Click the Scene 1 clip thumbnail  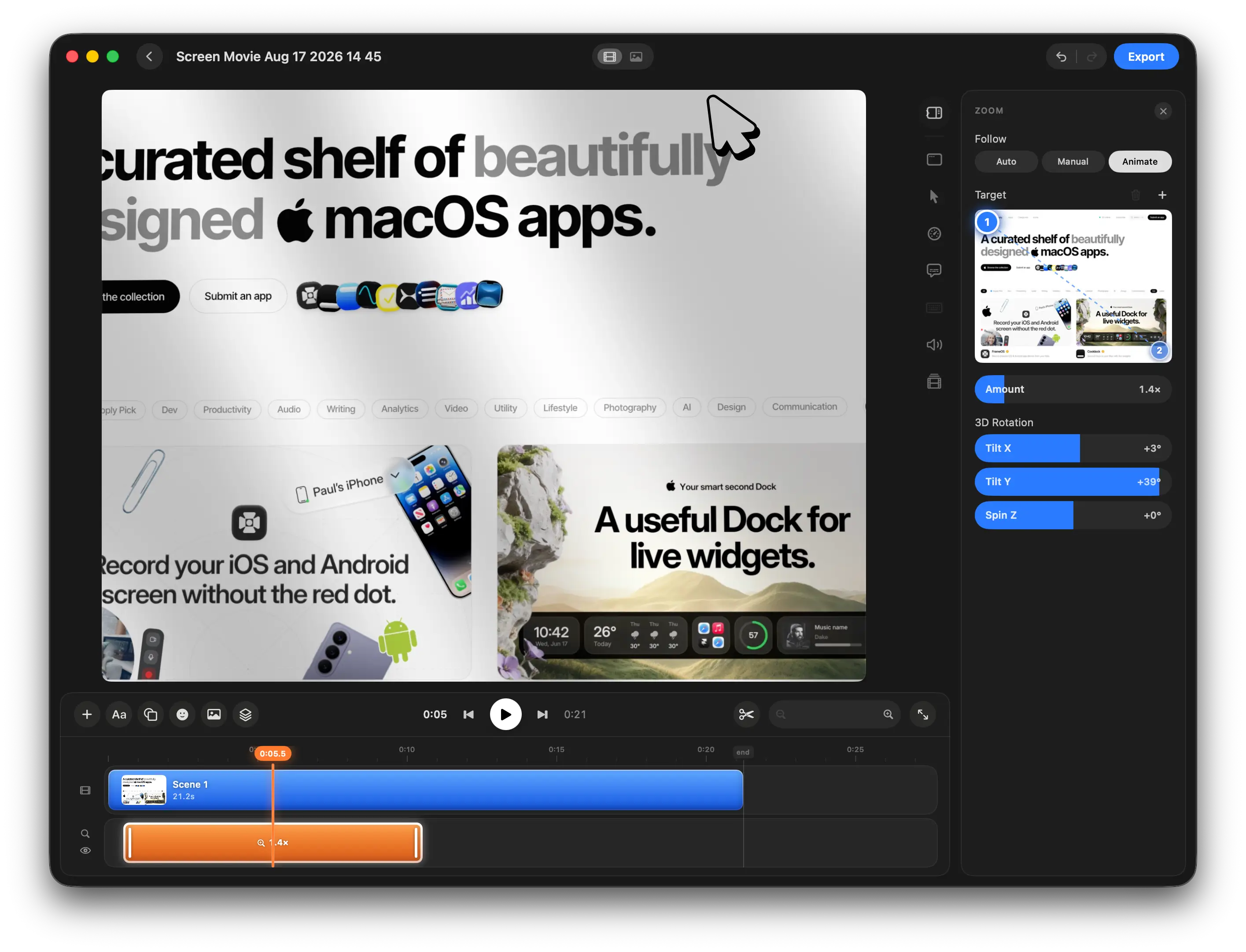point(144,790)
